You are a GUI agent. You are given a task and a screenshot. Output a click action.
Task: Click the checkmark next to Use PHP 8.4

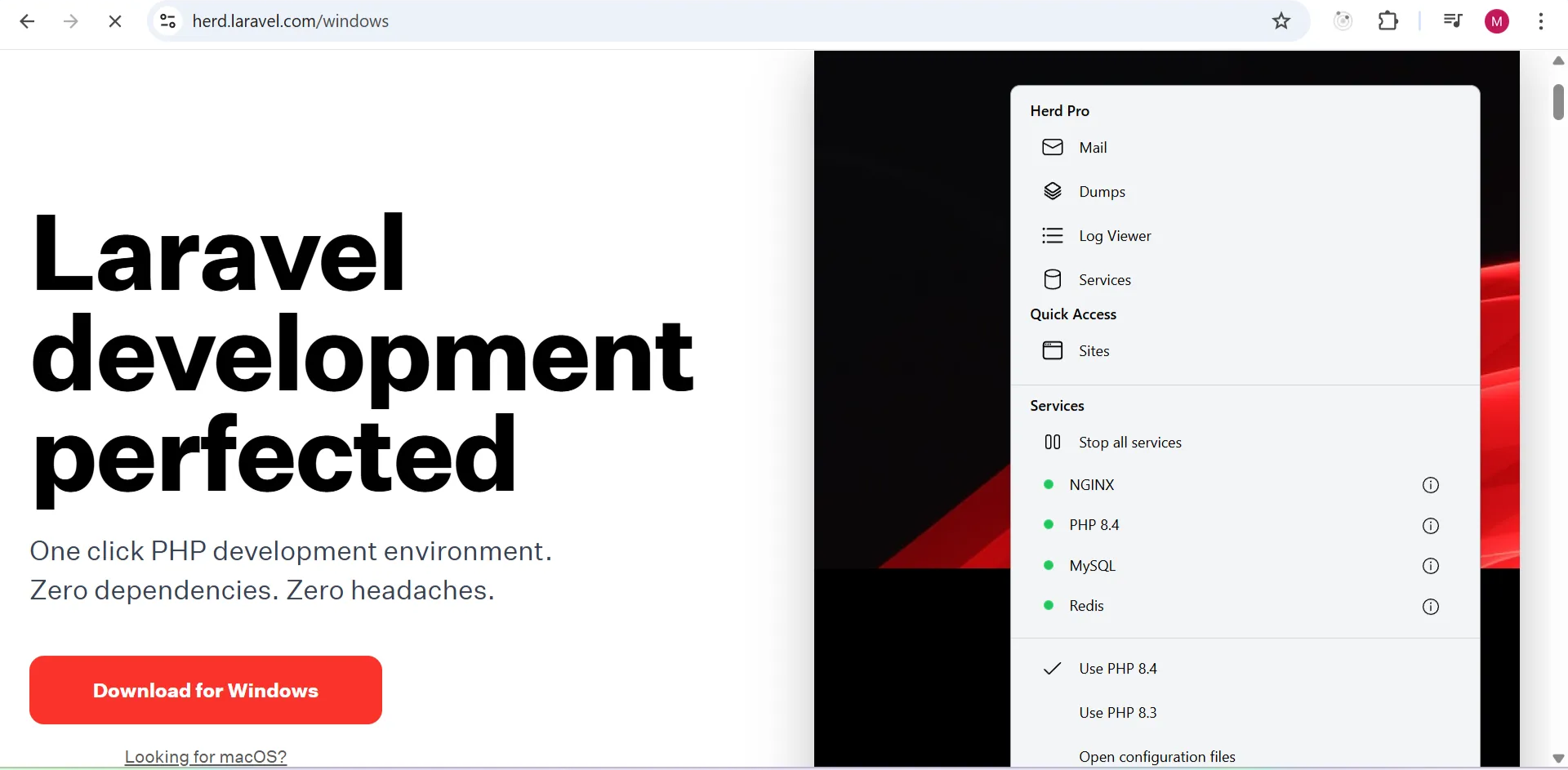click(1053, 669)
